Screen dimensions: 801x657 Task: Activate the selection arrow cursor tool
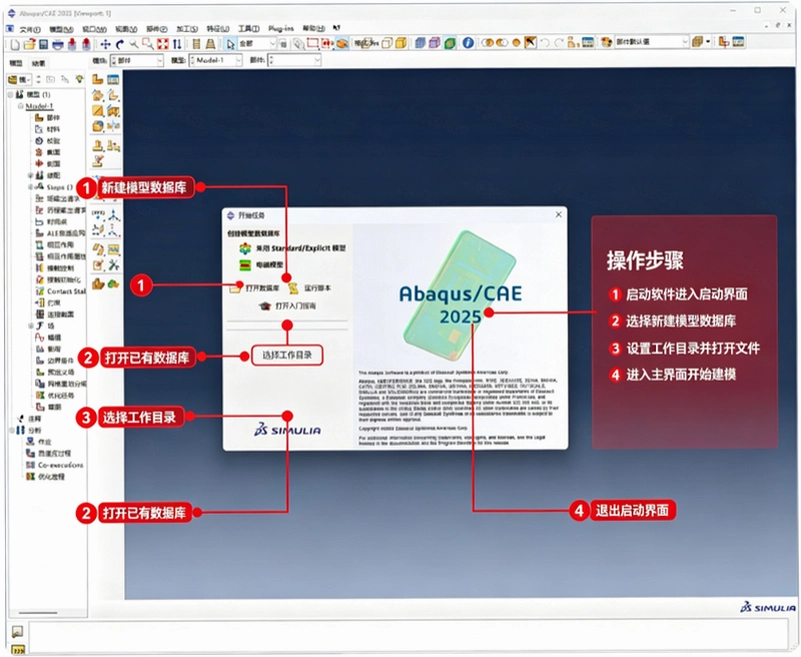(230, 44)
